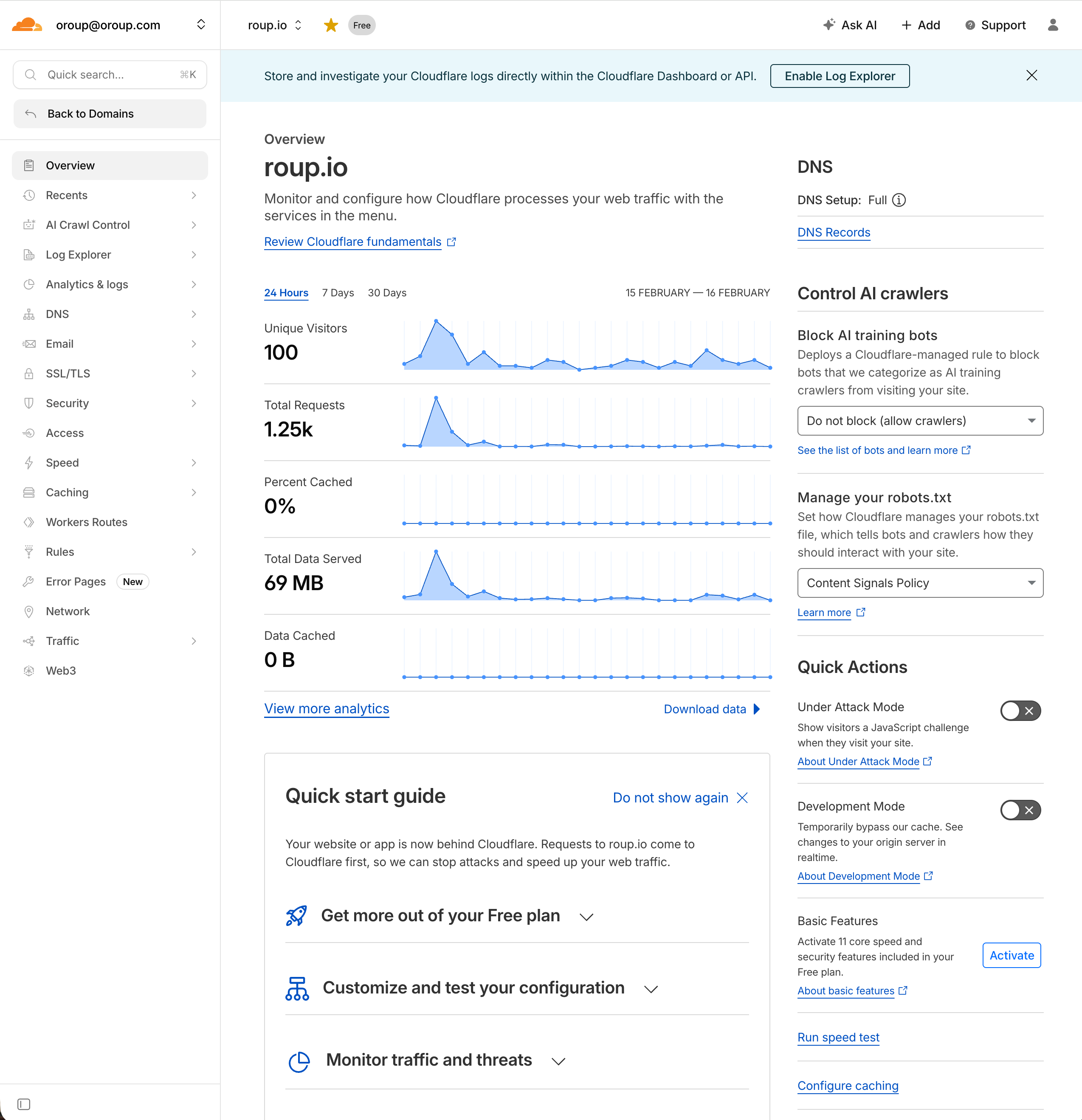Open the View more analytics link
1082x1120 pixels.
pos(327,709)
